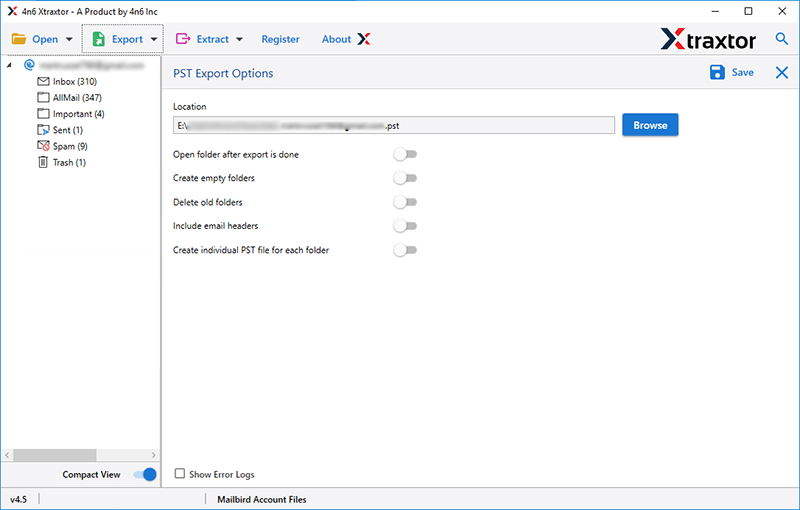Click the v4.5 version label
The image size is (800, 510).
[x=18, y=500]
